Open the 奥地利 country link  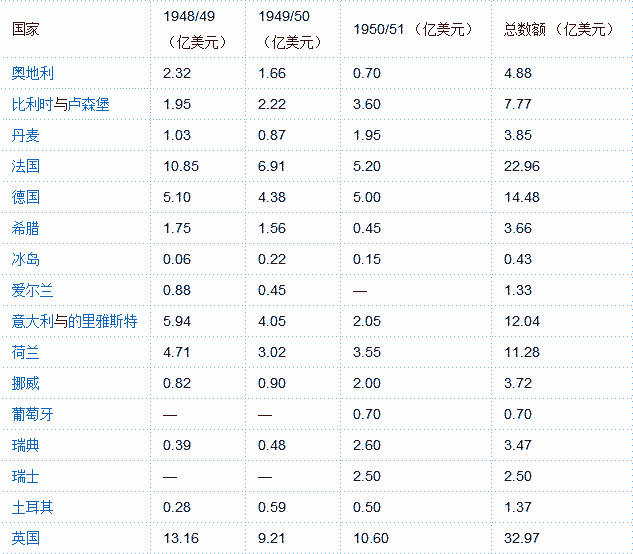33,73
